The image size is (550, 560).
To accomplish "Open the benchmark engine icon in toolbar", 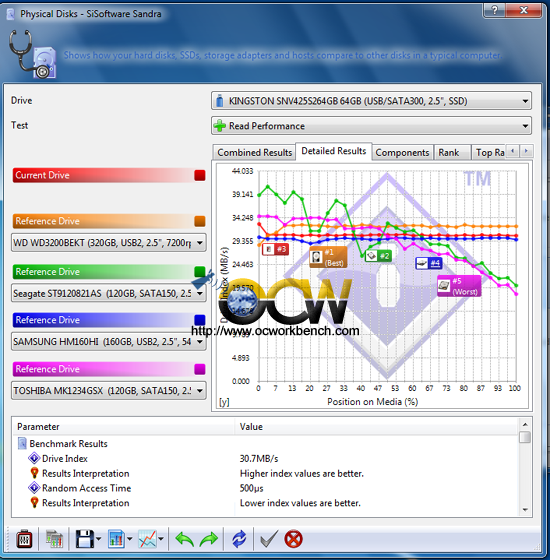I will point(24,539).
